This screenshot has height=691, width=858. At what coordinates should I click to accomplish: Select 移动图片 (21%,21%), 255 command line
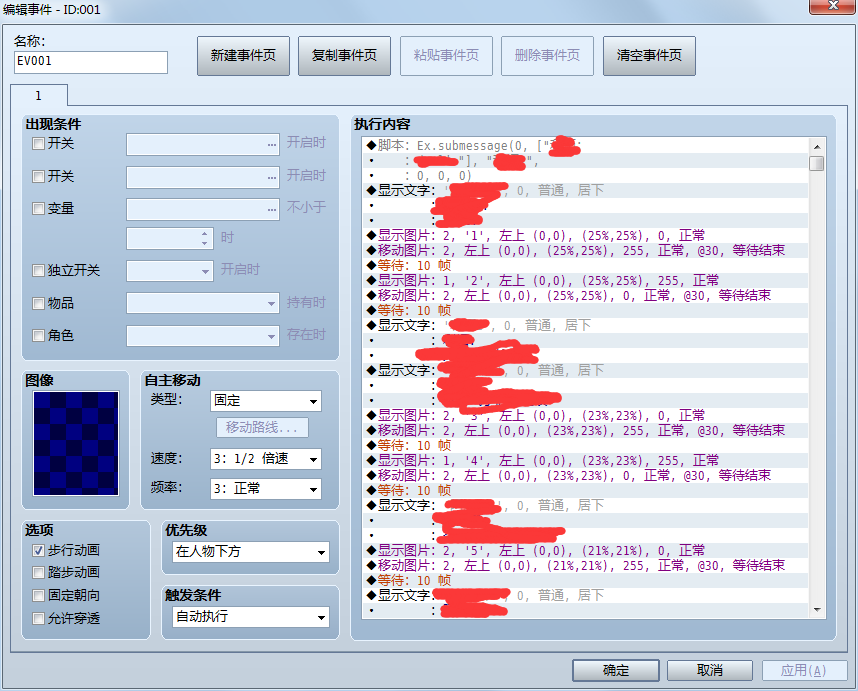tap(585, 566)
